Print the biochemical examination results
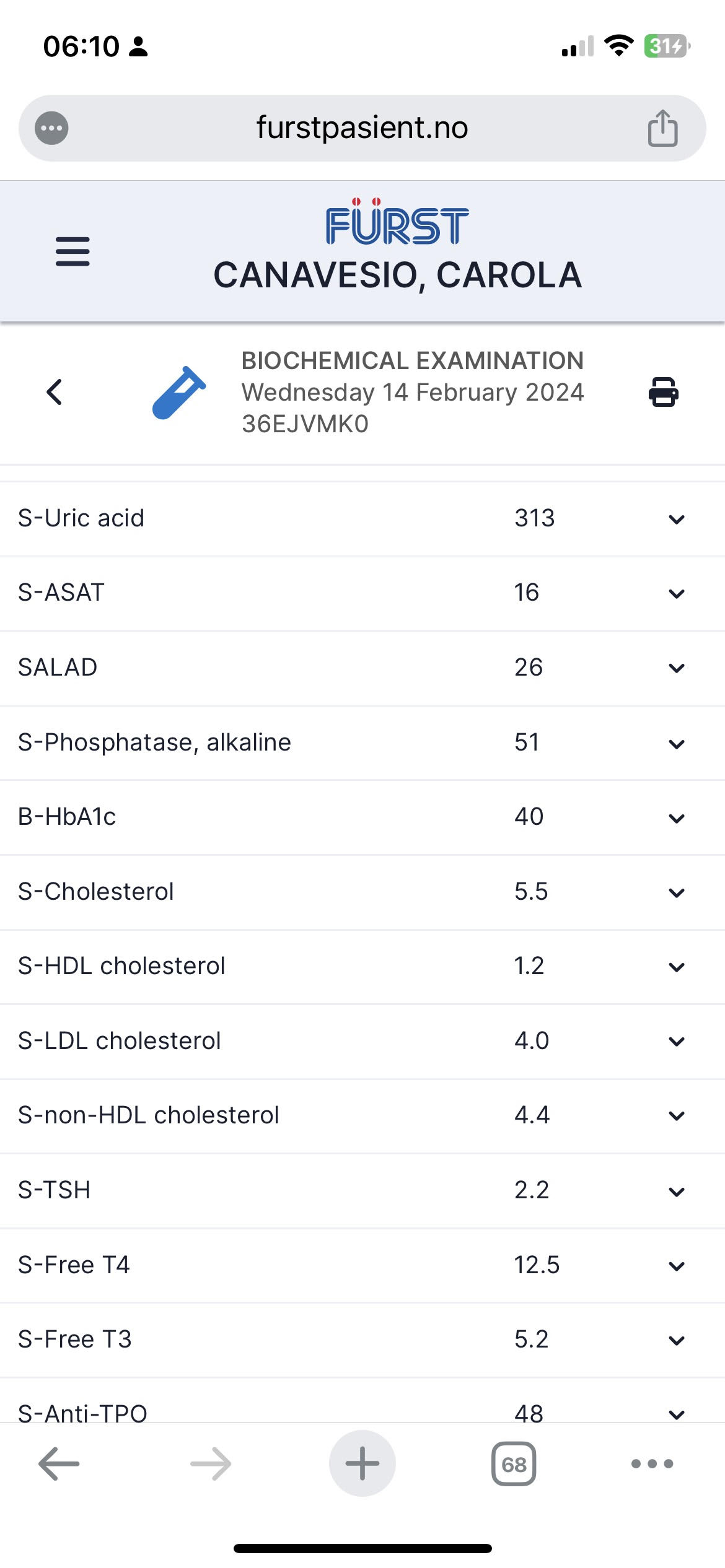This screenshot has height=1568, width=725. click(x=663, y=392)
